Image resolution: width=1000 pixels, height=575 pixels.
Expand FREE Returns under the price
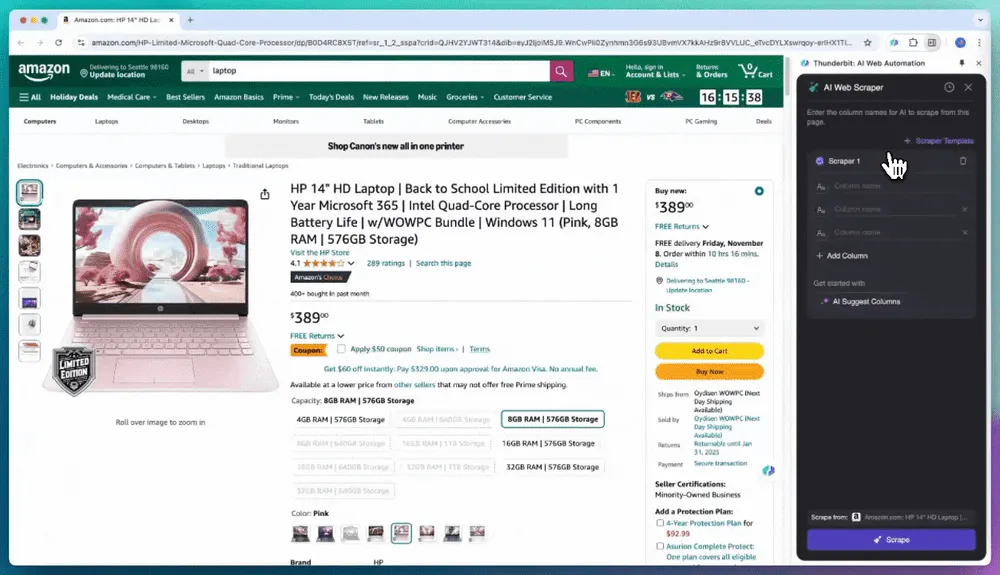pos(317,336)
